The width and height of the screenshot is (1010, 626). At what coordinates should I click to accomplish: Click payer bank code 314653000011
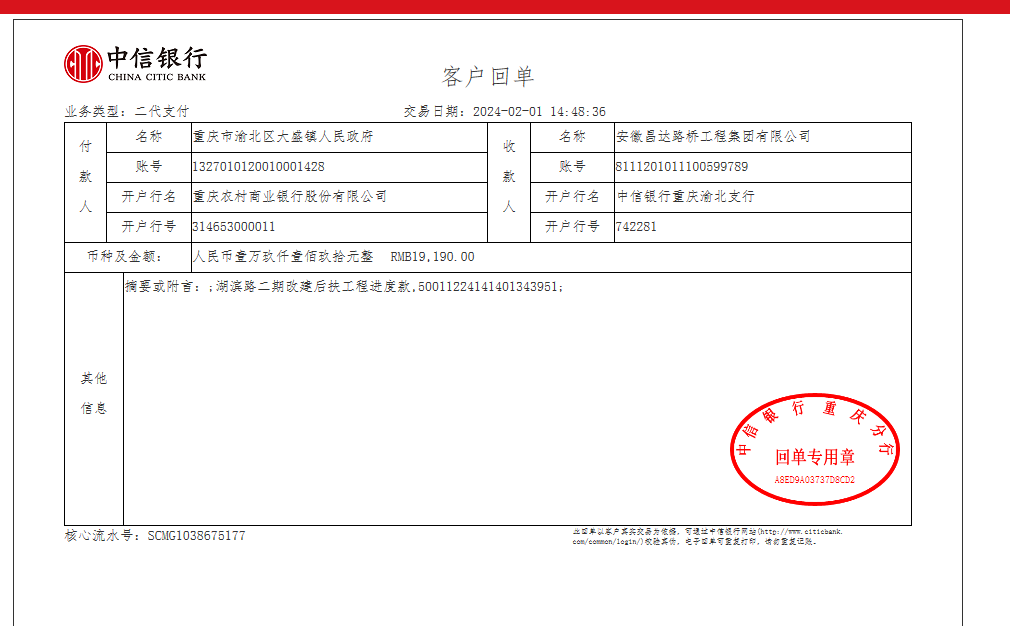click(x=233, y=227)
